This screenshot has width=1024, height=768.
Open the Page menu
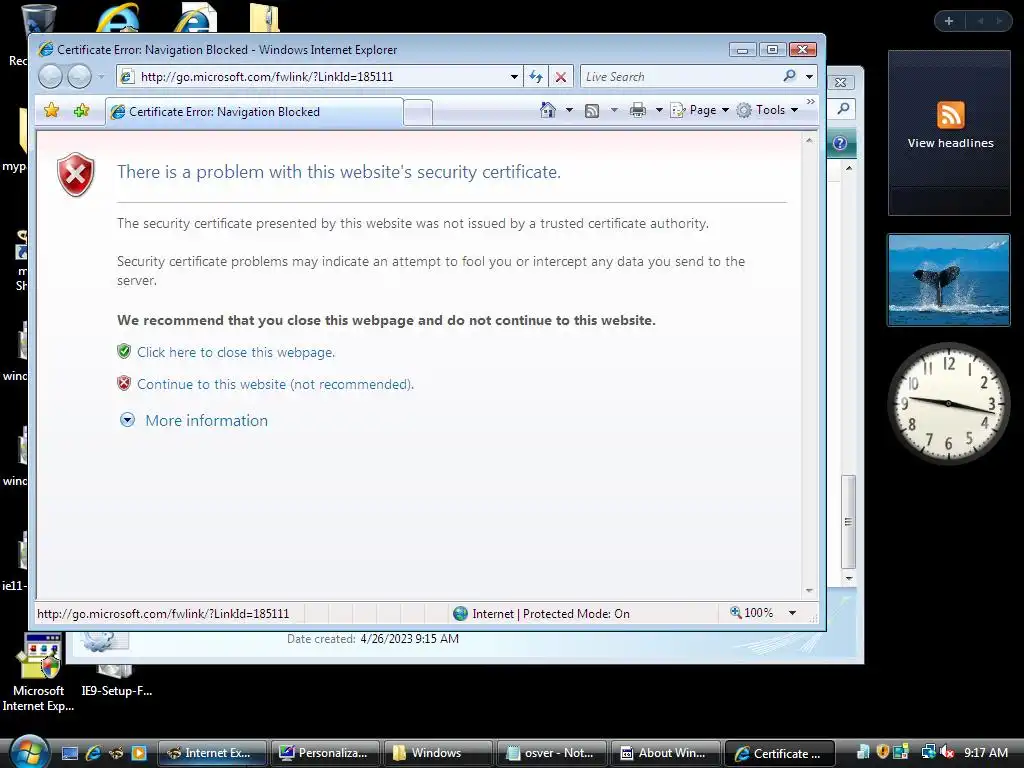[700, 110]
